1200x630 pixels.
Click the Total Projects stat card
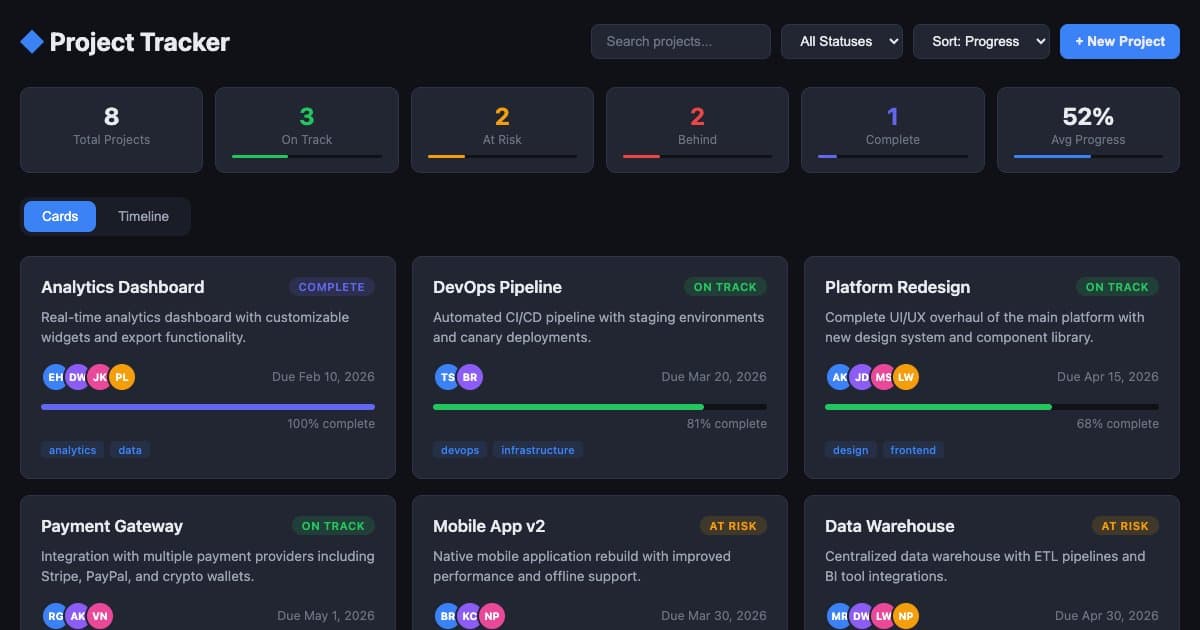[x=111, y=130]
